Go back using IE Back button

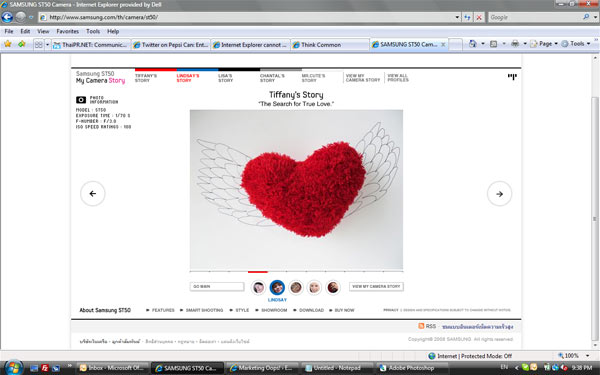pos(7,17)
